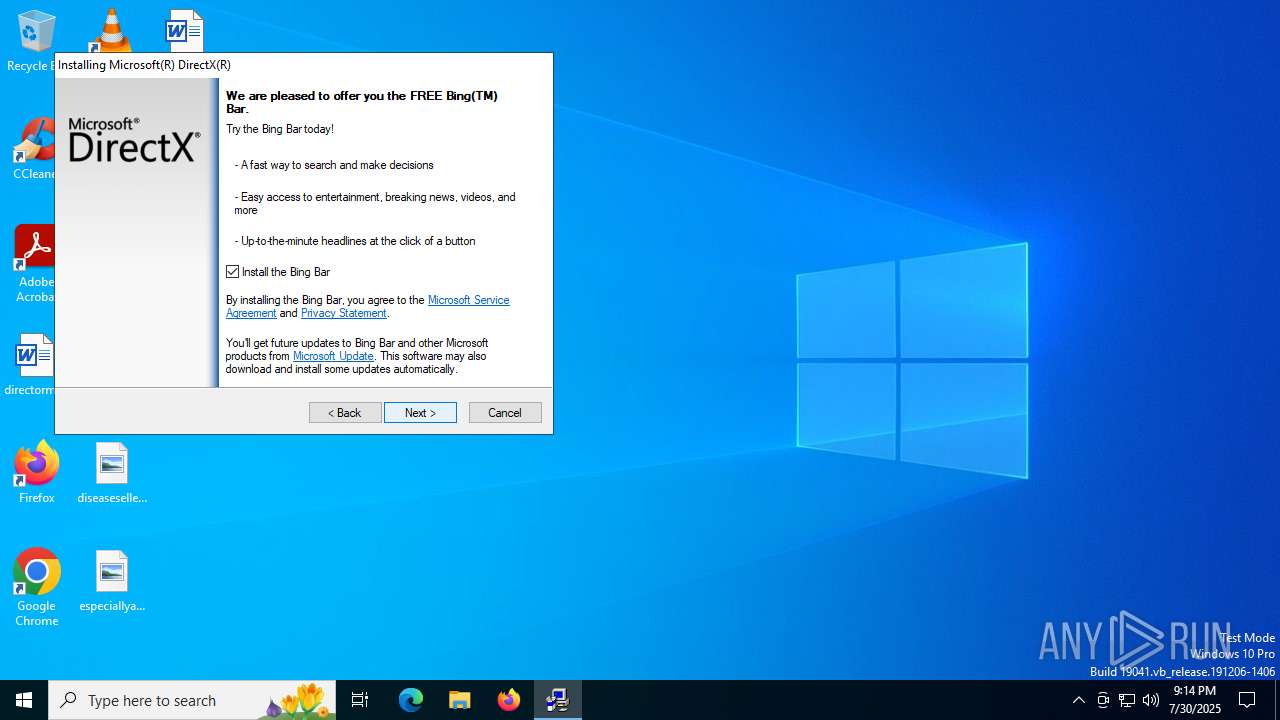Launch Microsoft Edge from the taskbar
Image resolution: width=1280 pixels, height=720 pixels.
click(x=411, y=700)
